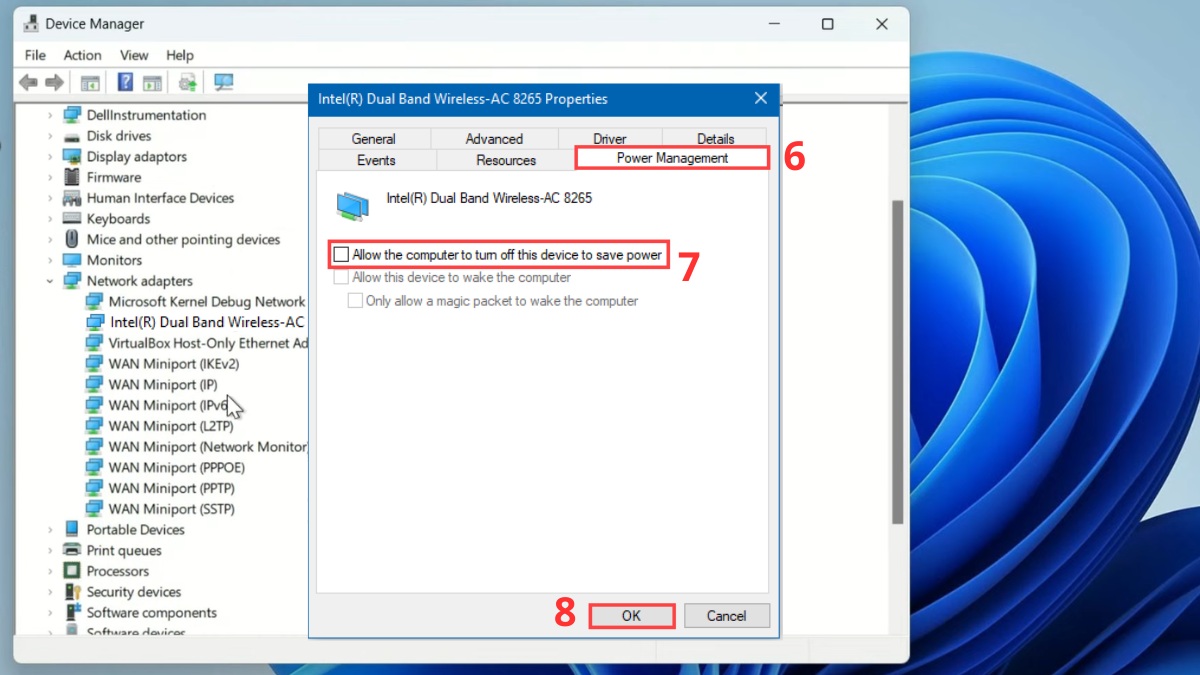Click the network adapter icon in Properties dialog

point(352,204)
